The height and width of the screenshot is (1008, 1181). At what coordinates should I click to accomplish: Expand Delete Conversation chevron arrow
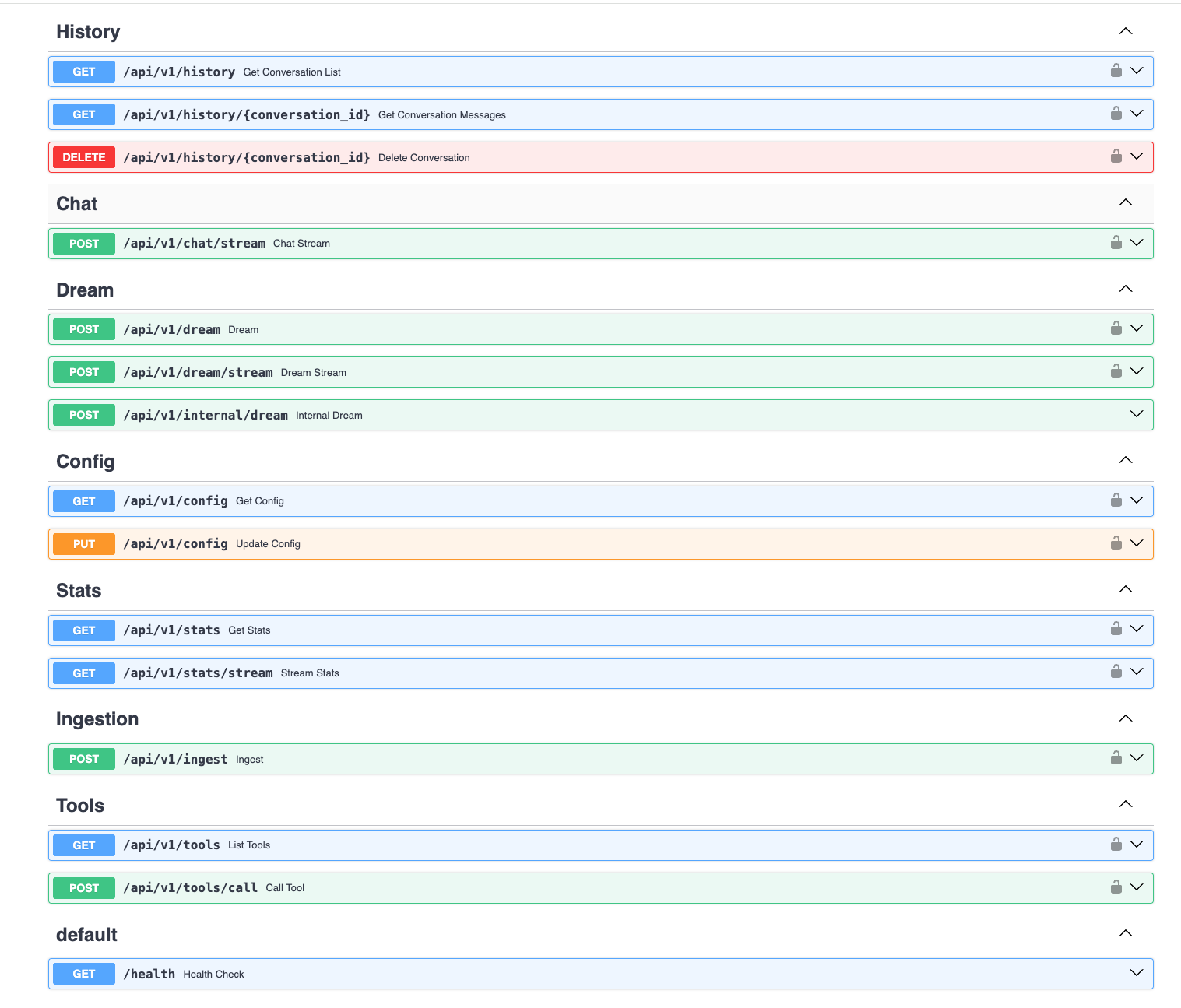click(1137, 156)
